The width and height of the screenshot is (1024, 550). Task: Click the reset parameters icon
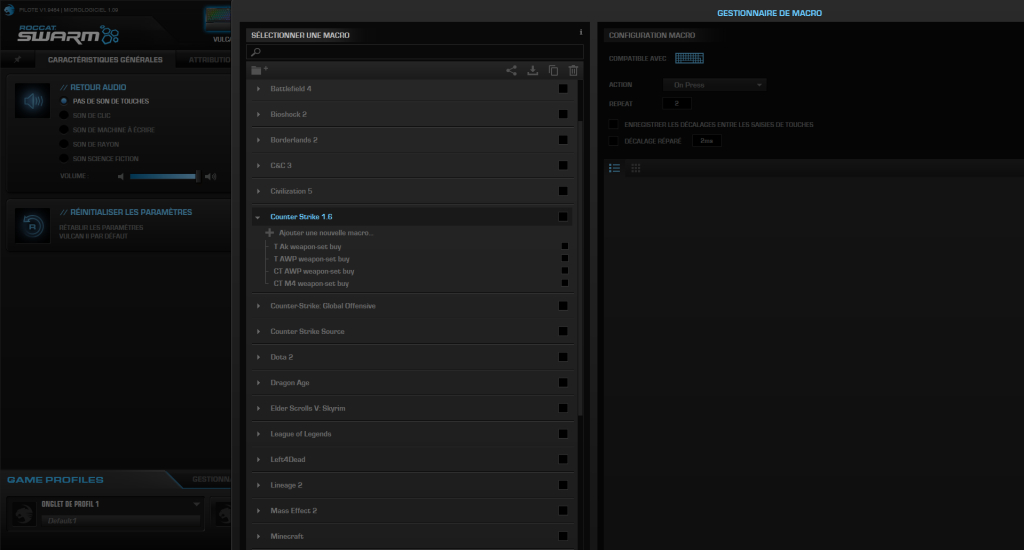[33, 225]
